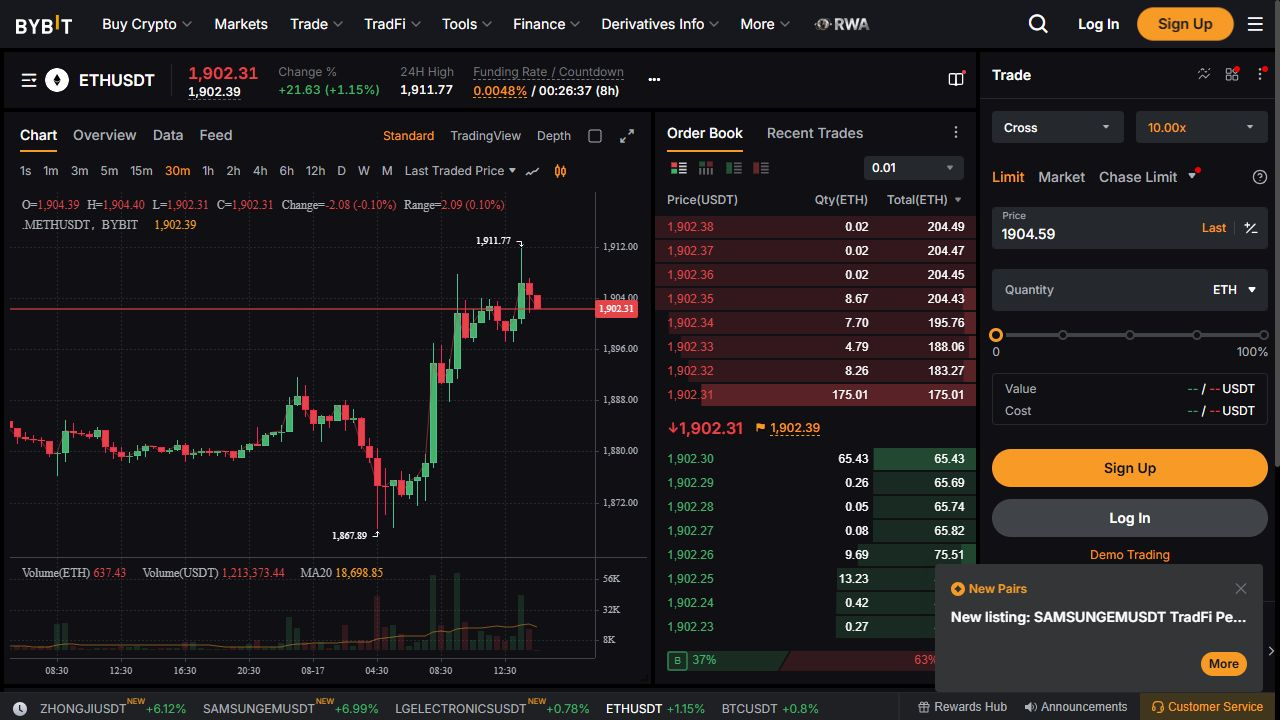Open the Cross margin mode dropdown

coord(1058,128)
